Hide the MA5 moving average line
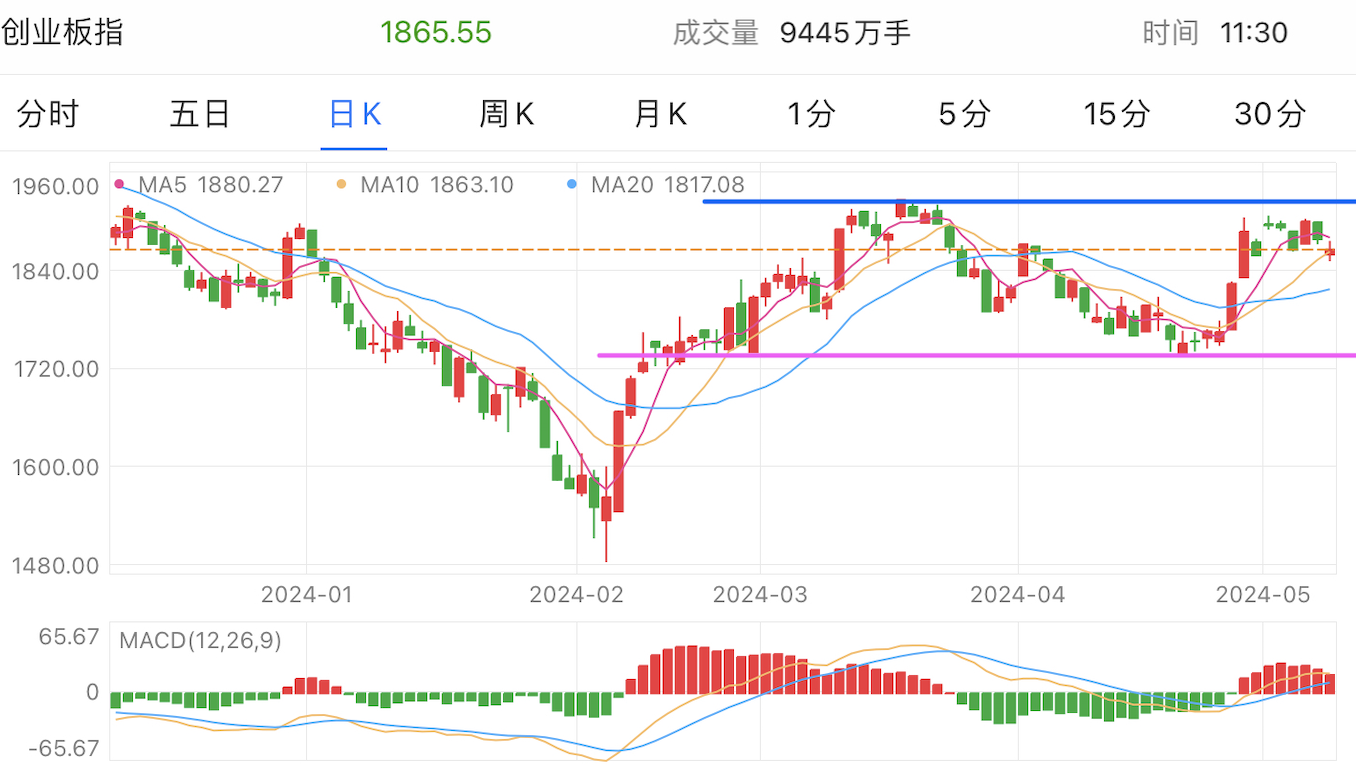Viewport: 1356px width, 770px height. click(211, 184)
